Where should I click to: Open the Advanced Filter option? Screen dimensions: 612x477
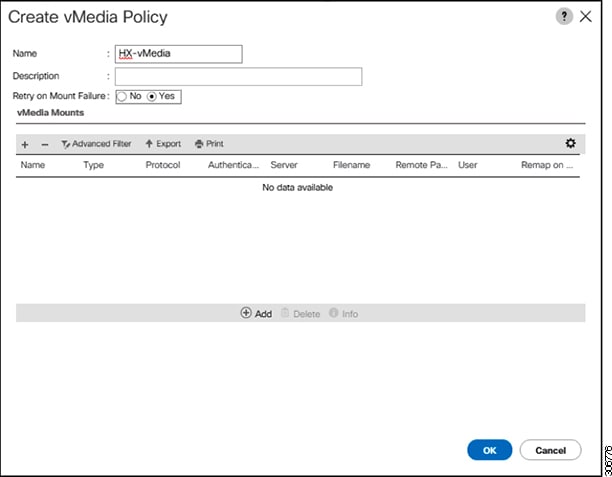(x=96, y=144)
